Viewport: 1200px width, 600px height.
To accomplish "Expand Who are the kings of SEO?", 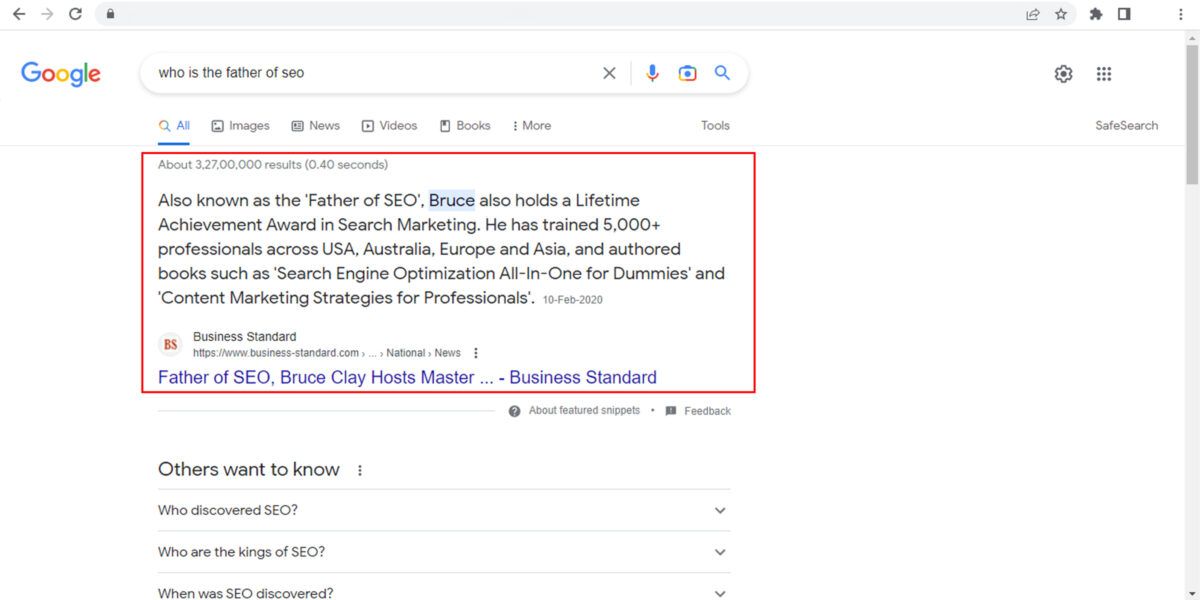I will (x=719, y=552).
